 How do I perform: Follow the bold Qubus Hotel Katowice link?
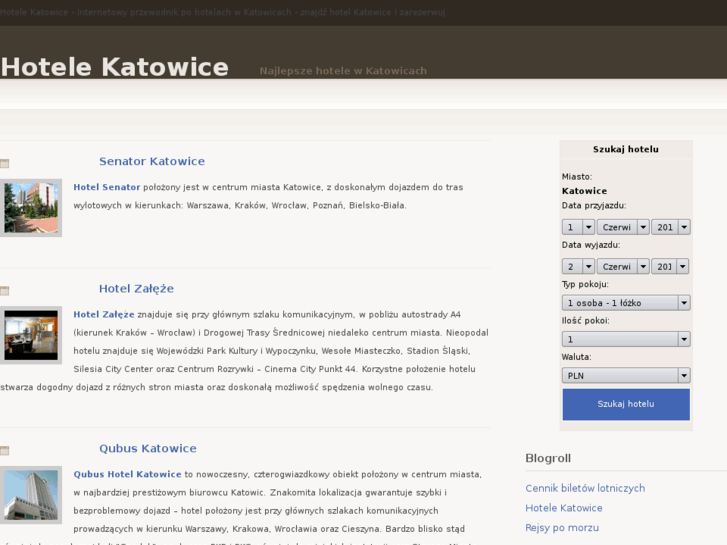pos(127,474)
